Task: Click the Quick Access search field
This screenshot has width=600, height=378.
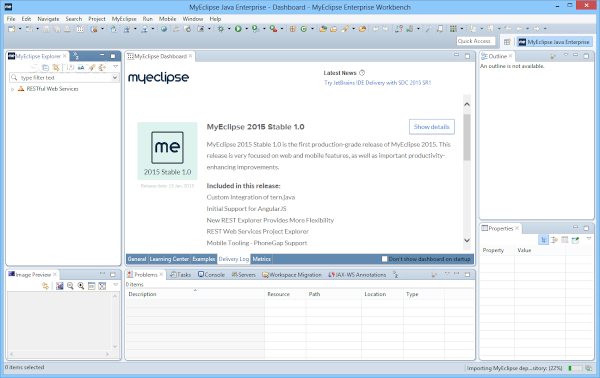Action: pyautogui.click(x=476, y=41)
